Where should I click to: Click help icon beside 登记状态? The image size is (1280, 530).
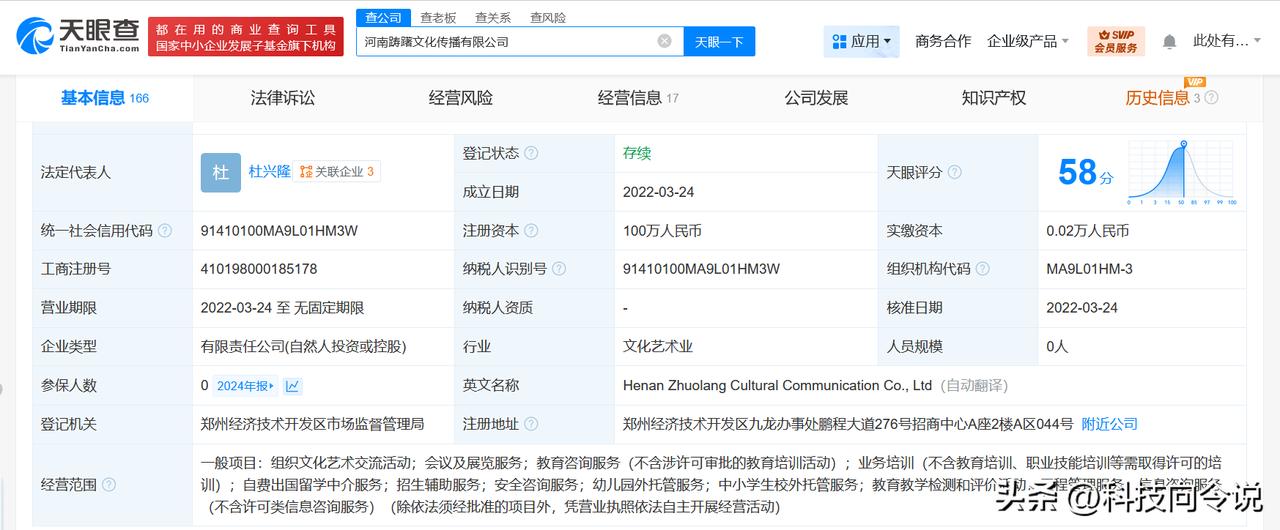coord(531,153)
